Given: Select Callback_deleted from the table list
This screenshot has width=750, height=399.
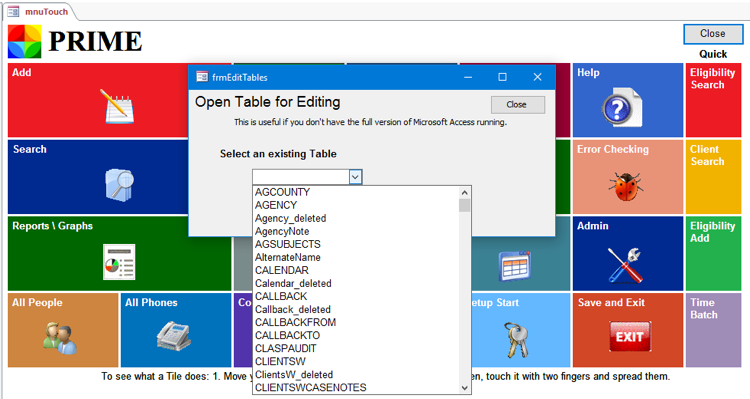Looking at the screenshot, I should pyautogui.click(x=356, y=310).
